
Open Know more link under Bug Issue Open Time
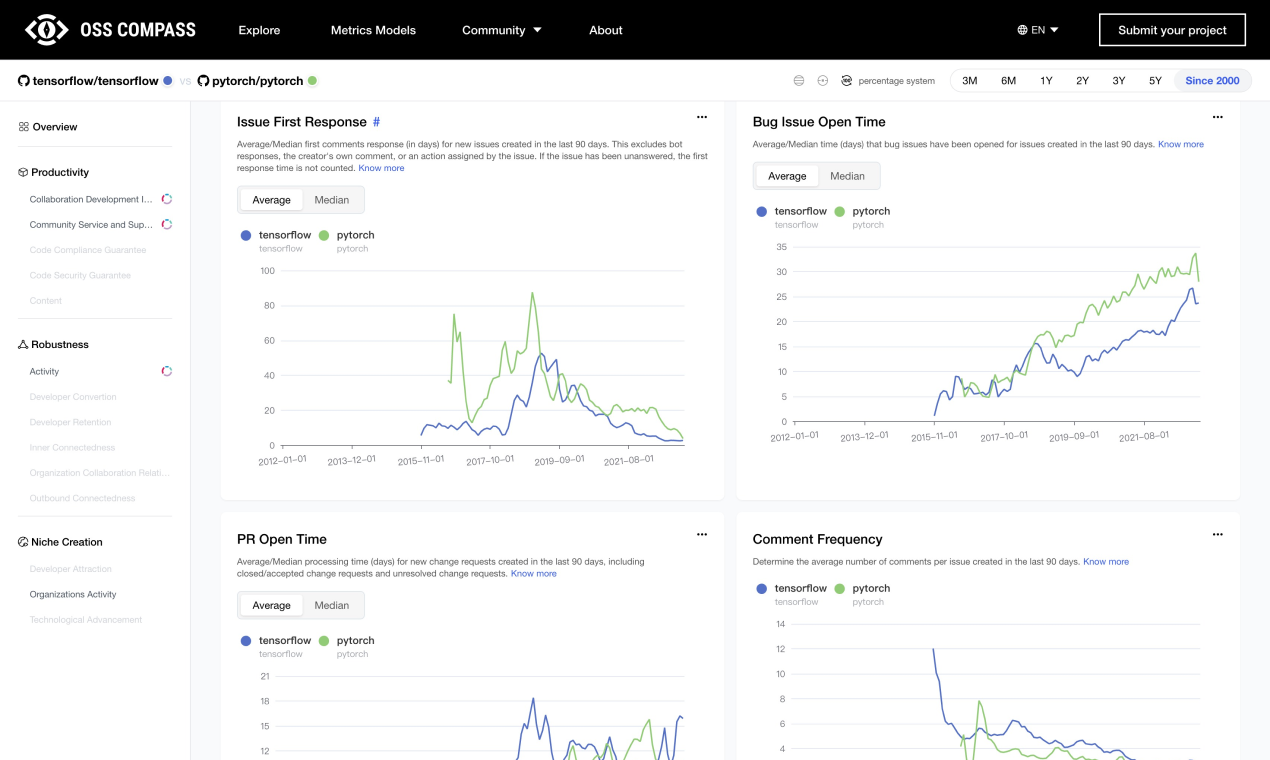(1181, 145)
